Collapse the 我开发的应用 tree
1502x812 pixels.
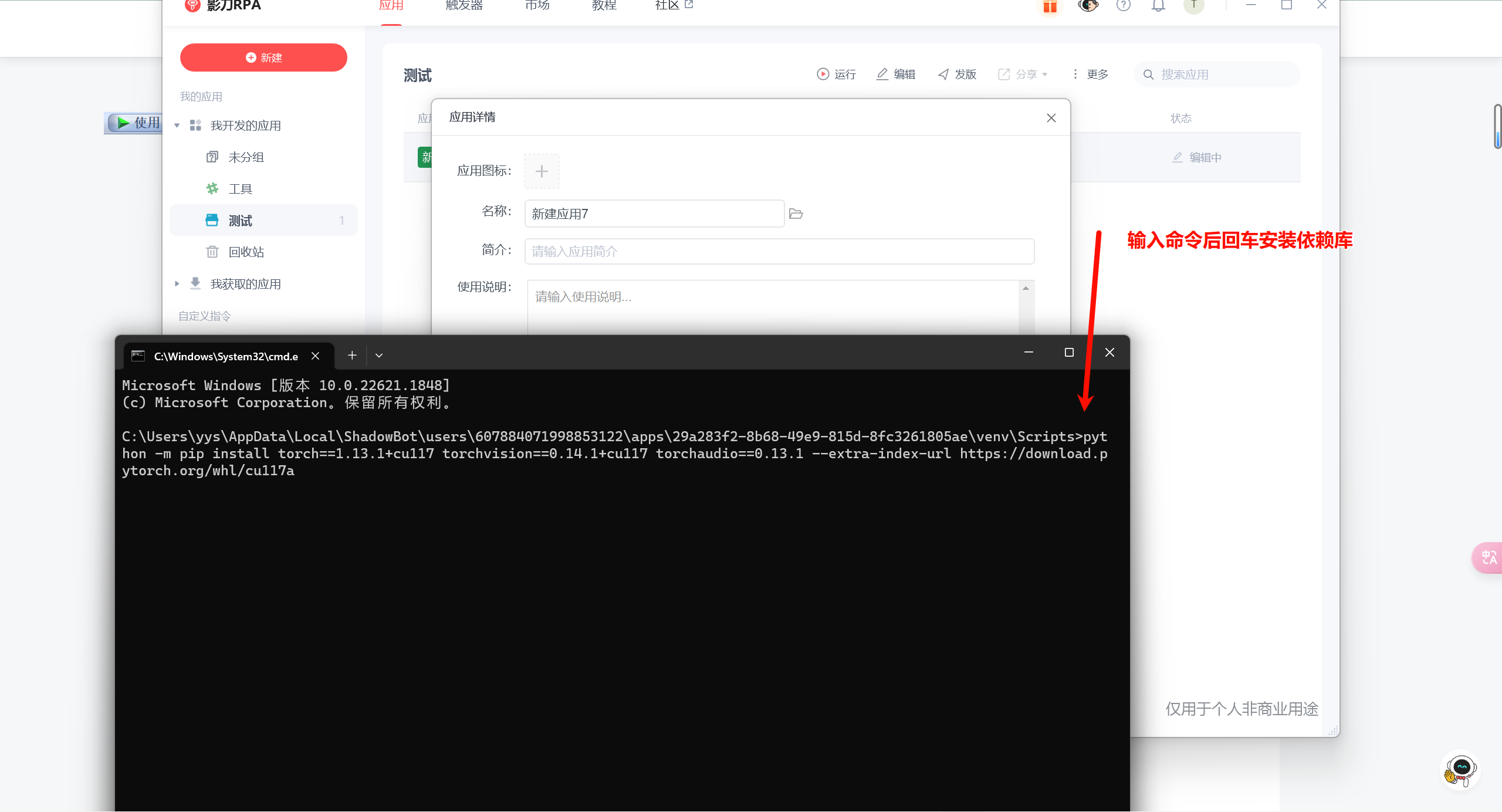pyautogui.click(x=177, y=126)
